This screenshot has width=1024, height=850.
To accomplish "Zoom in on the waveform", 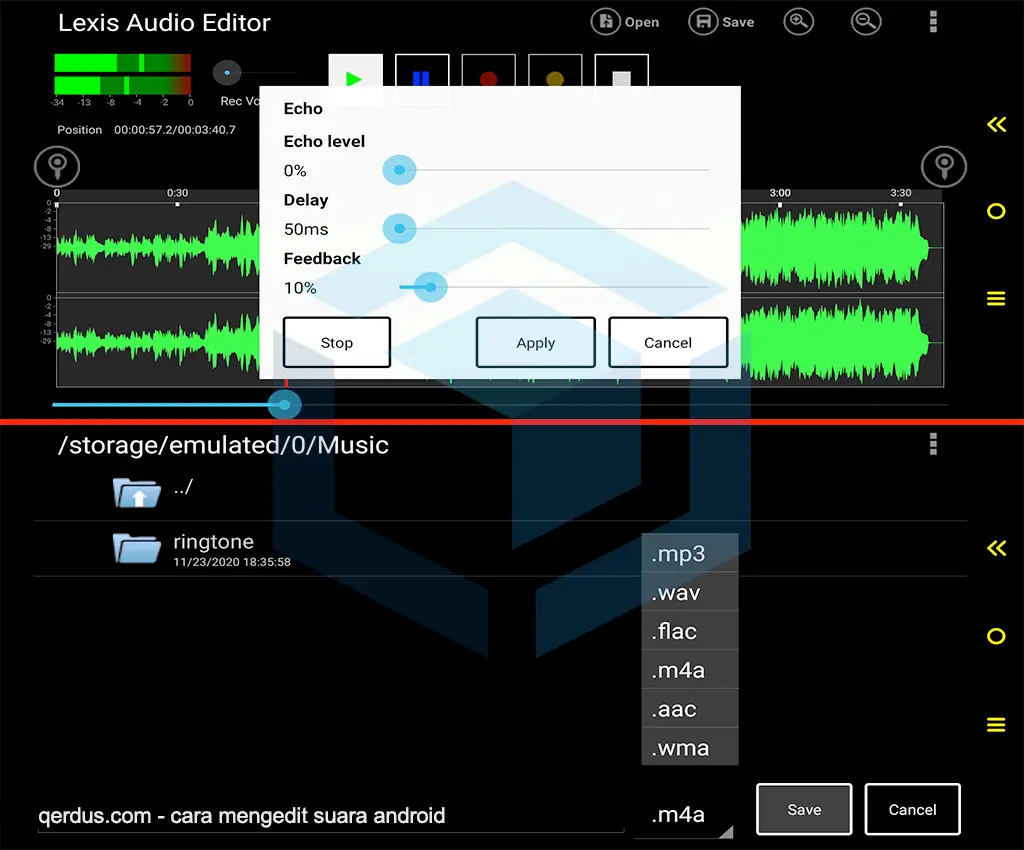I will pyautogui.click(x=798, y=22).
